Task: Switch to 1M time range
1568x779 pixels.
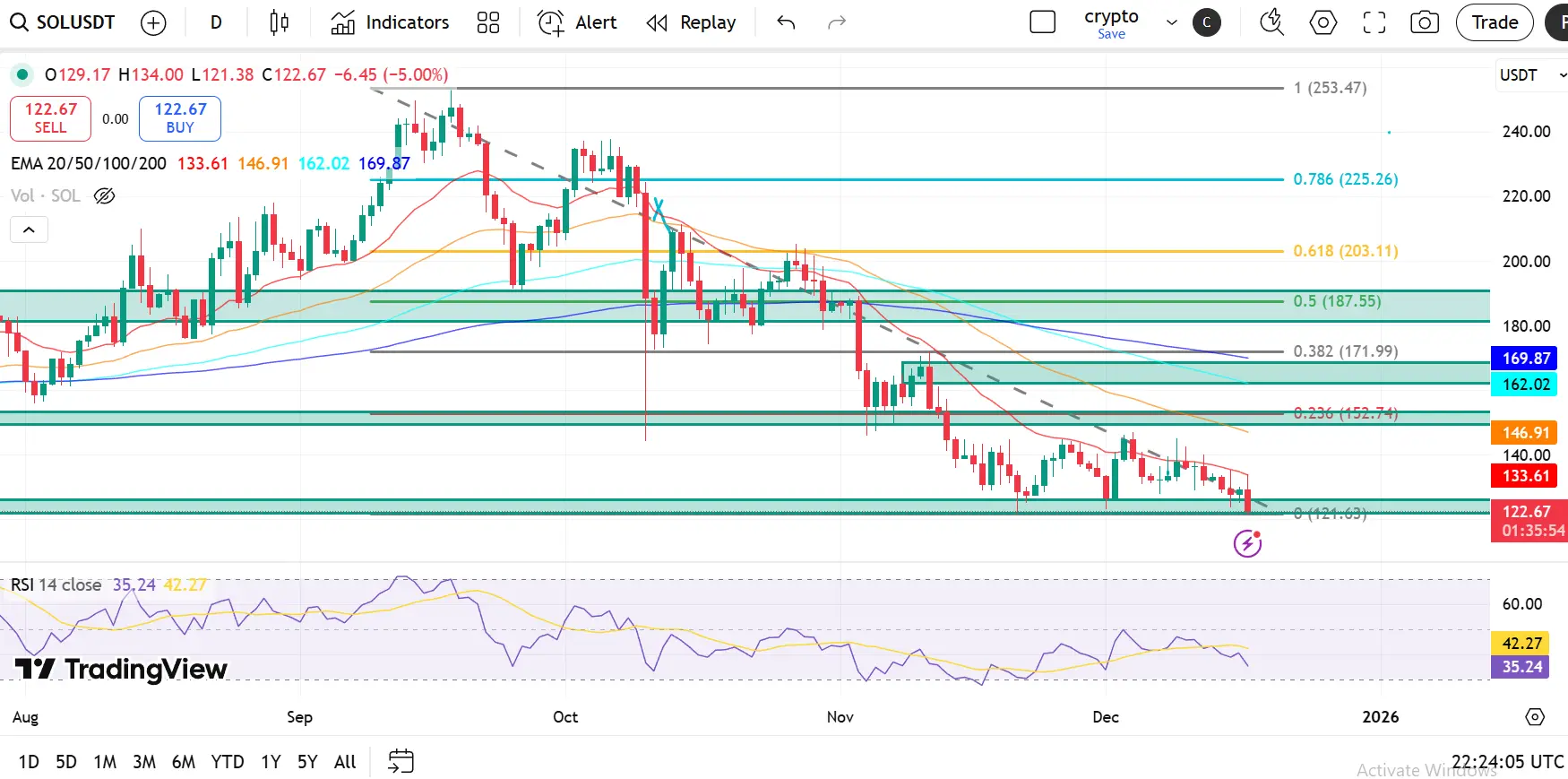Action: pos(105,762)
